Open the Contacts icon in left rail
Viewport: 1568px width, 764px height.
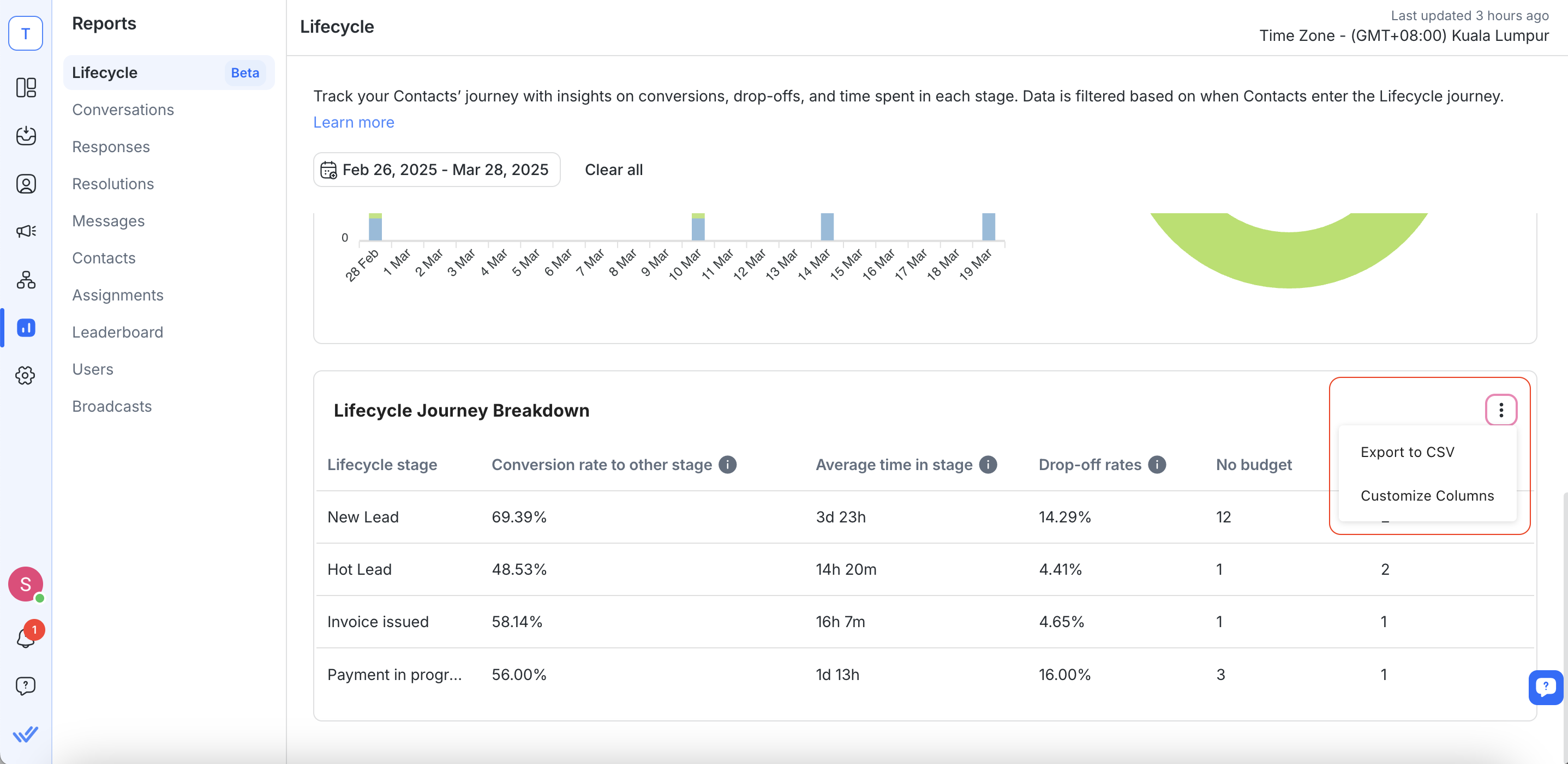click(26, 184)
